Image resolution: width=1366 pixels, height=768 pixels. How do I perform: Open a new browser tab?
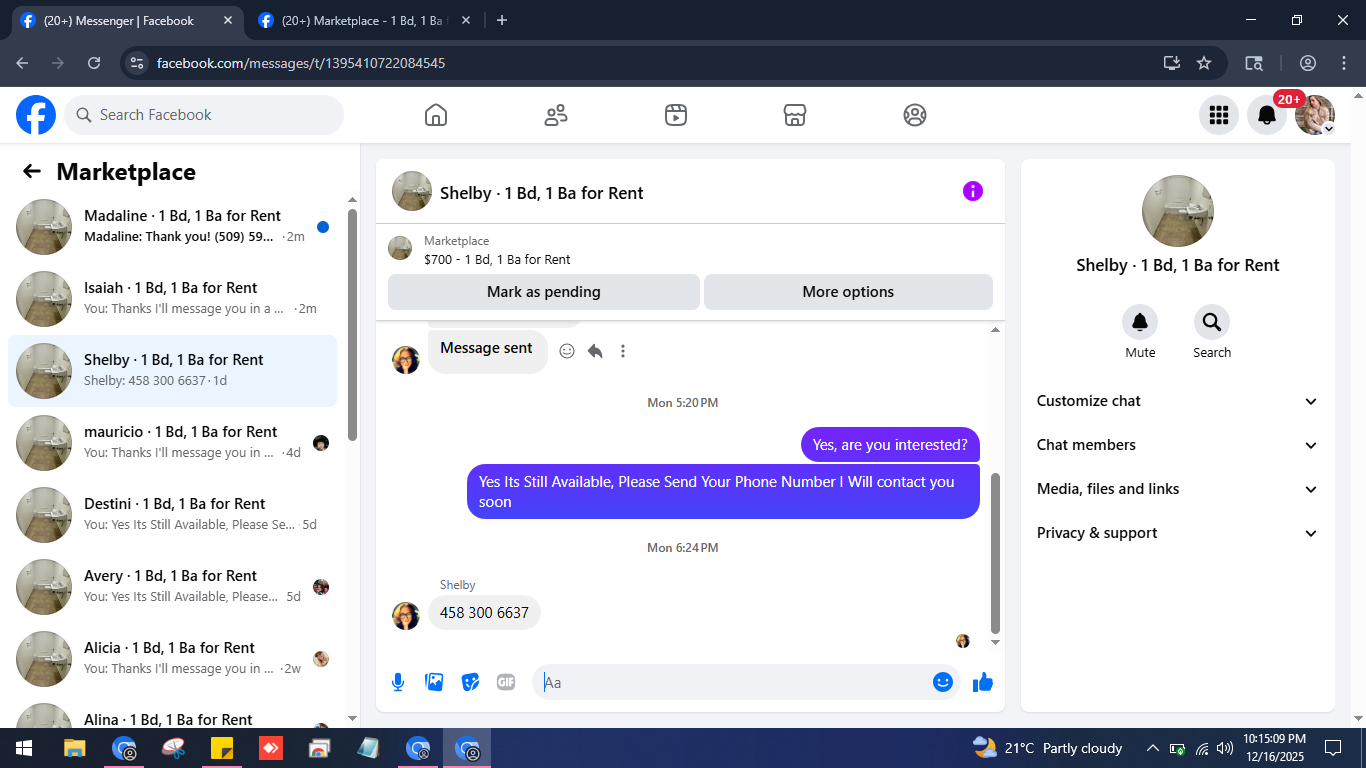pos(502,20)
